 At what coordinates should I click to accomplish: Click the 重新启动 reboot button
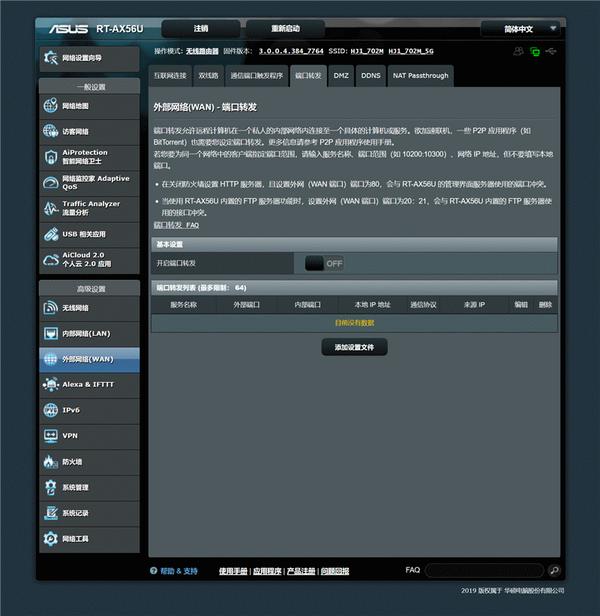coord(285,29)
